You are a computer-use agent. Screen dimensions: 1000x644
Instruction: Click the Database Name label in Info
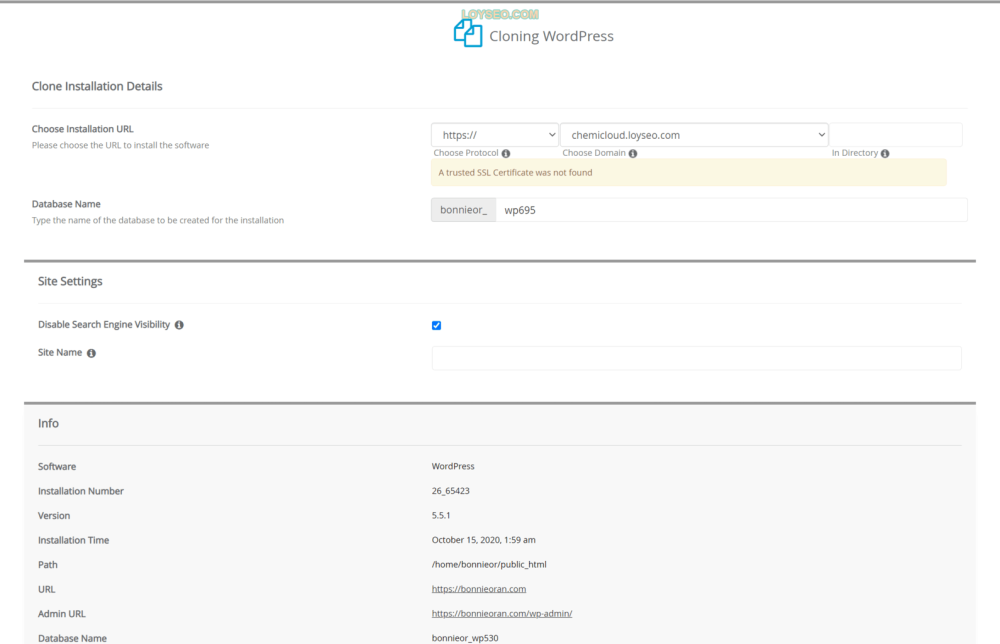click(72, 638)
